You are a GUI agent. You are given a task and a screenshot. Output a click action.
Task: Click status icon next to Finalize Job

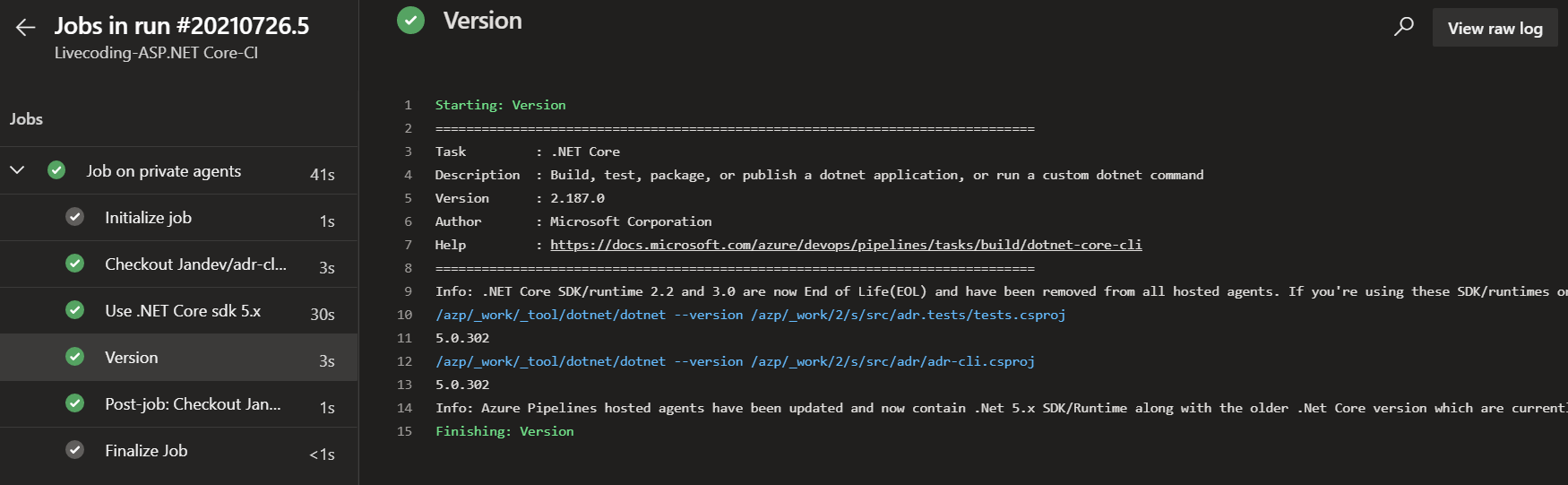[75, 450]
